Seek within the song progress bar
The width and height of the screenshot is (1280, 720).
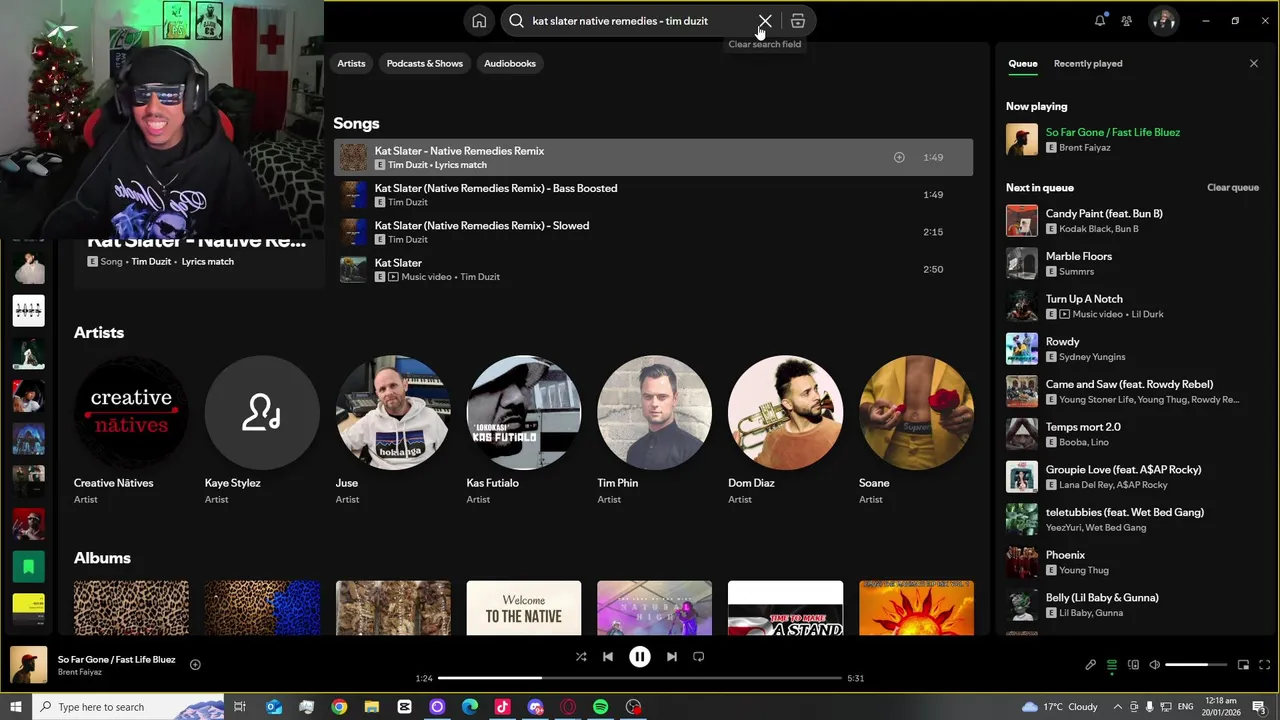point(640,678)
